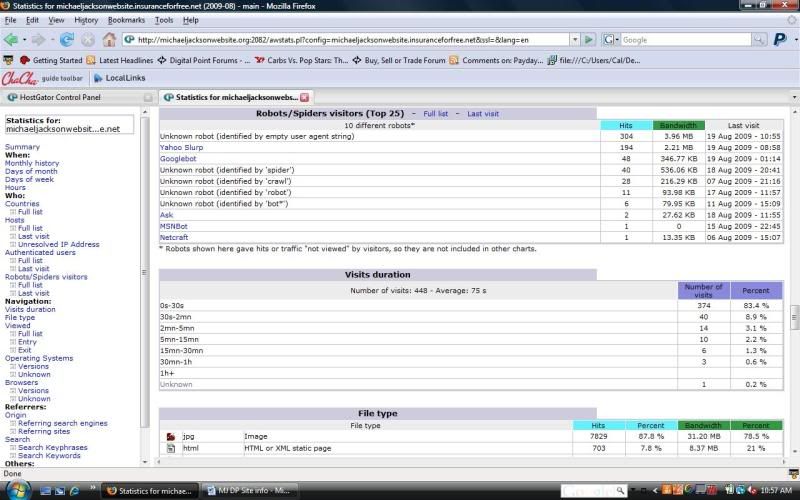Open Countries sidebar link
The width and height of the screenshot is (800, 500).
[22, 204]
